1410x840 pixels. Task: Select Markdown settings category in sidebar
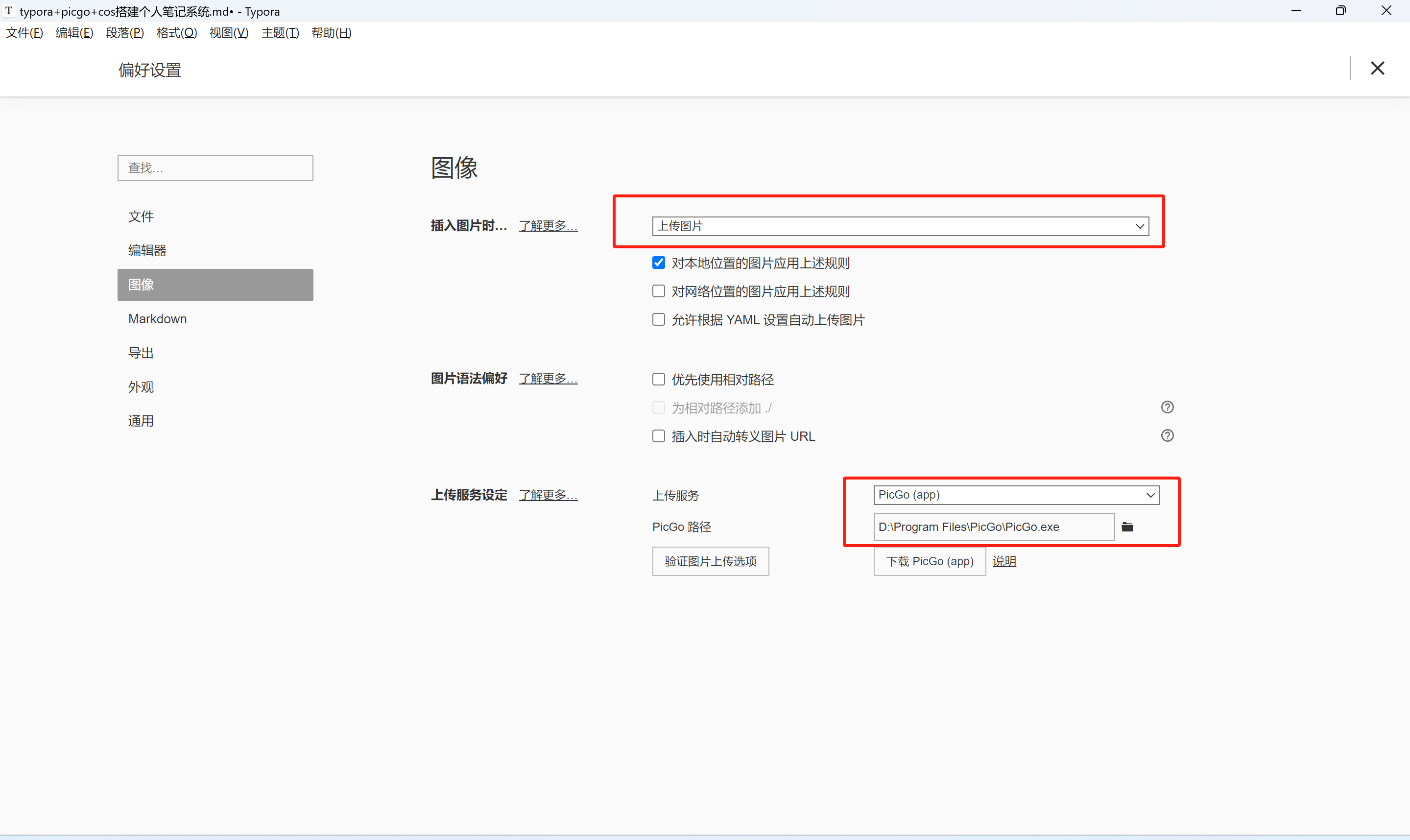158,319
